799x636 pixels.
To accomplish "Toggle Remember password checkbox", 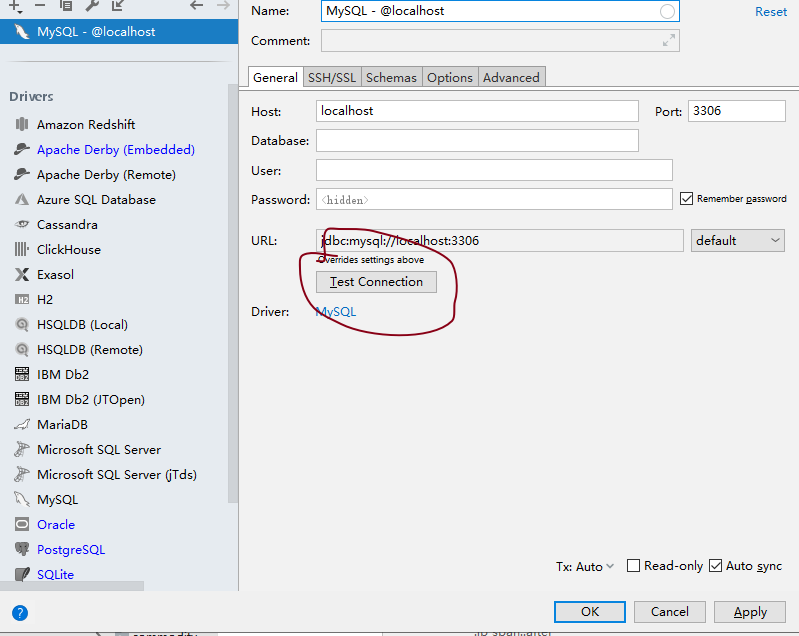I will 686,199.
